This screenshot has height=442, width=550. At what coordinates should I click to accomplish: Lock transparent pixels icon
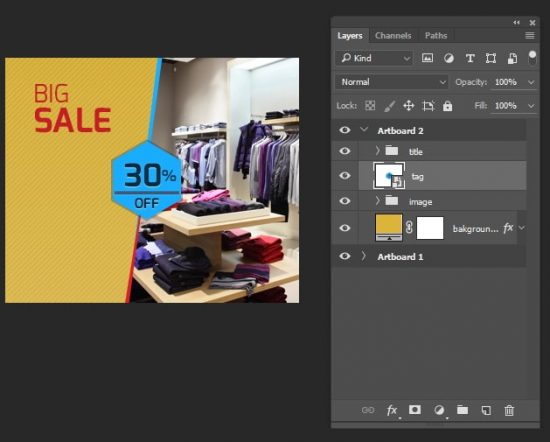pyautogui.click(x=370, y=106)
